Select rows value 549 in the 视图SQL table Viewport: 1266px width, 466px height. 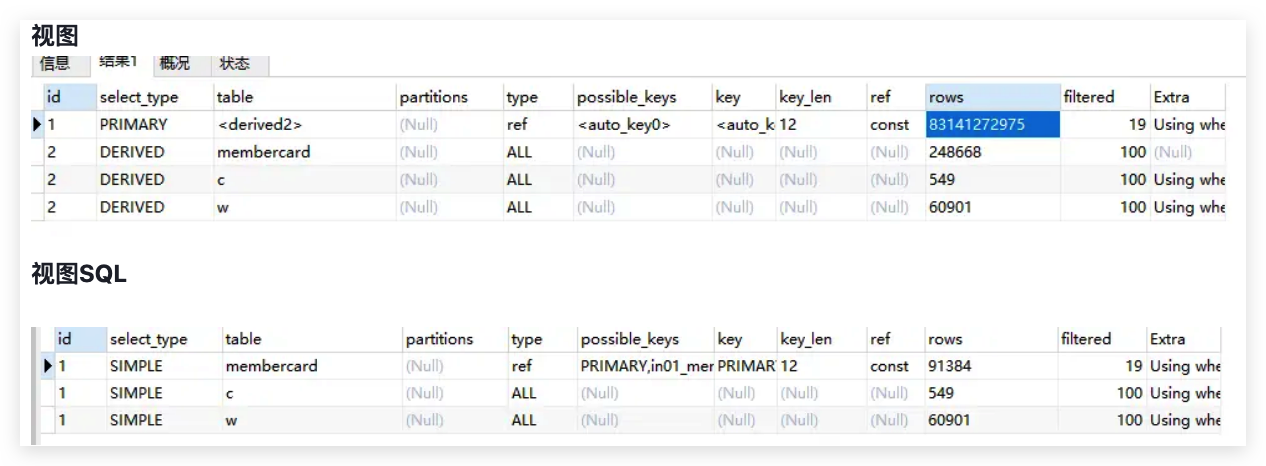pos(990,393)
